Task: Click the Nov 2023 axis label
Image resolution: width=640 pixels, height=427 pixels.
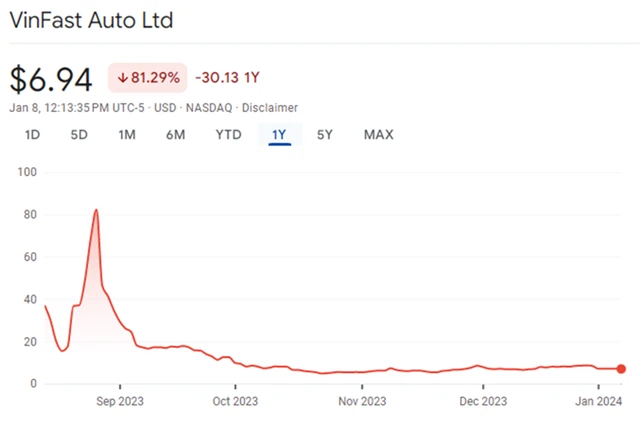Action: pos(362,402)
